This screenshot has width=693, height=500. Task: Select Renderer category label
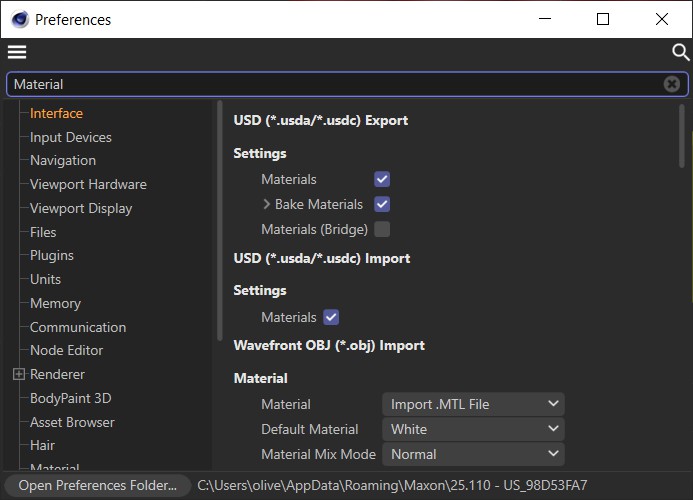pyautogui.click(x=57, y=374)
